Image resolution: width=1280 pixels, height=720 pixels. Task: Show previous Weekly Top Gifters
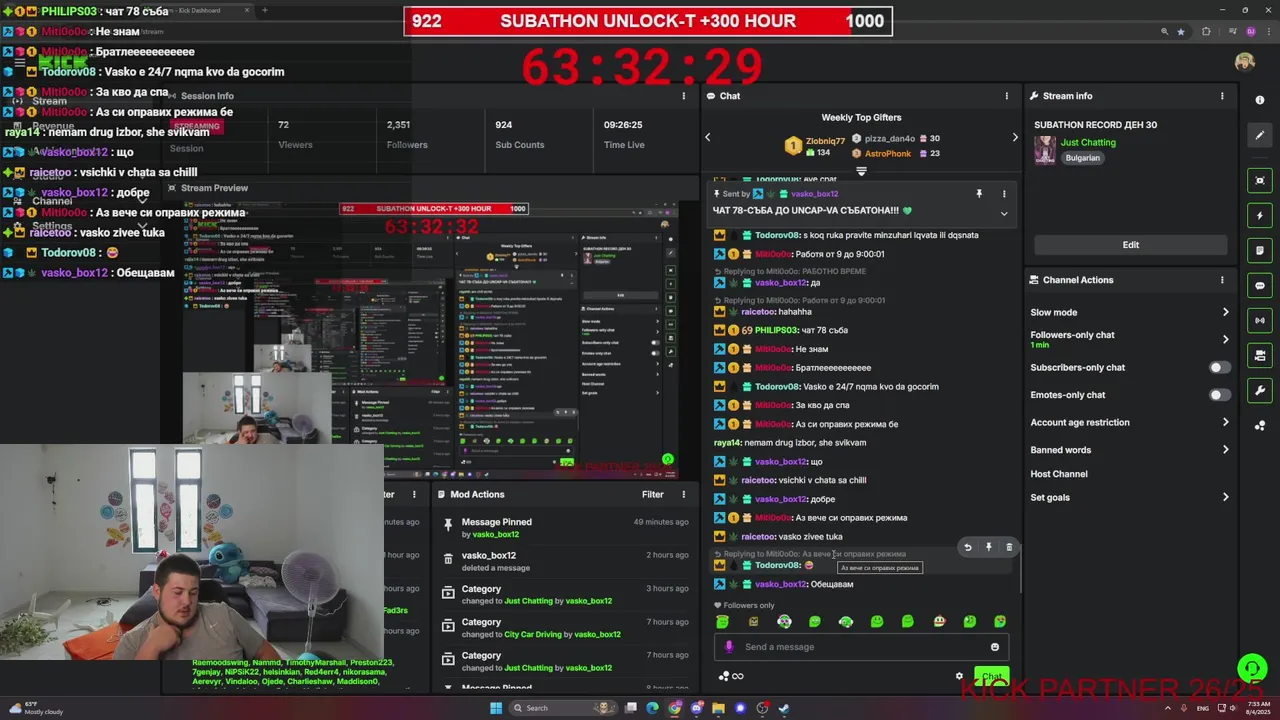click(708, 138)
